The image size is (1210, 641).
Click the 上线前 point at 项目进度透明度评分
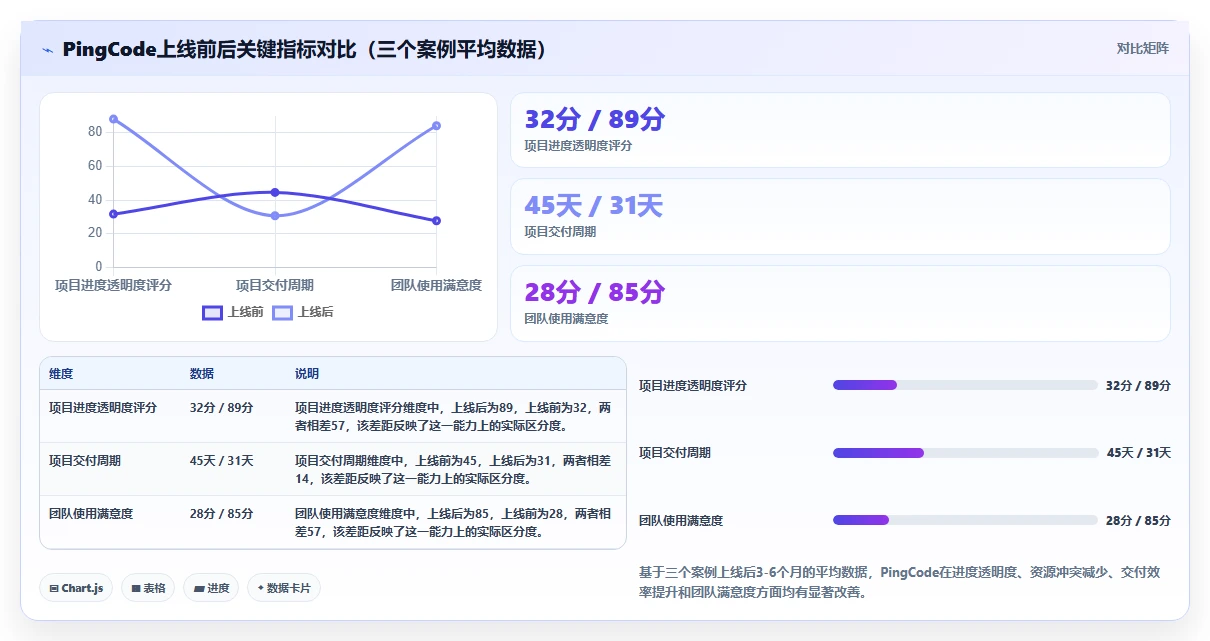tap(113, 214)
